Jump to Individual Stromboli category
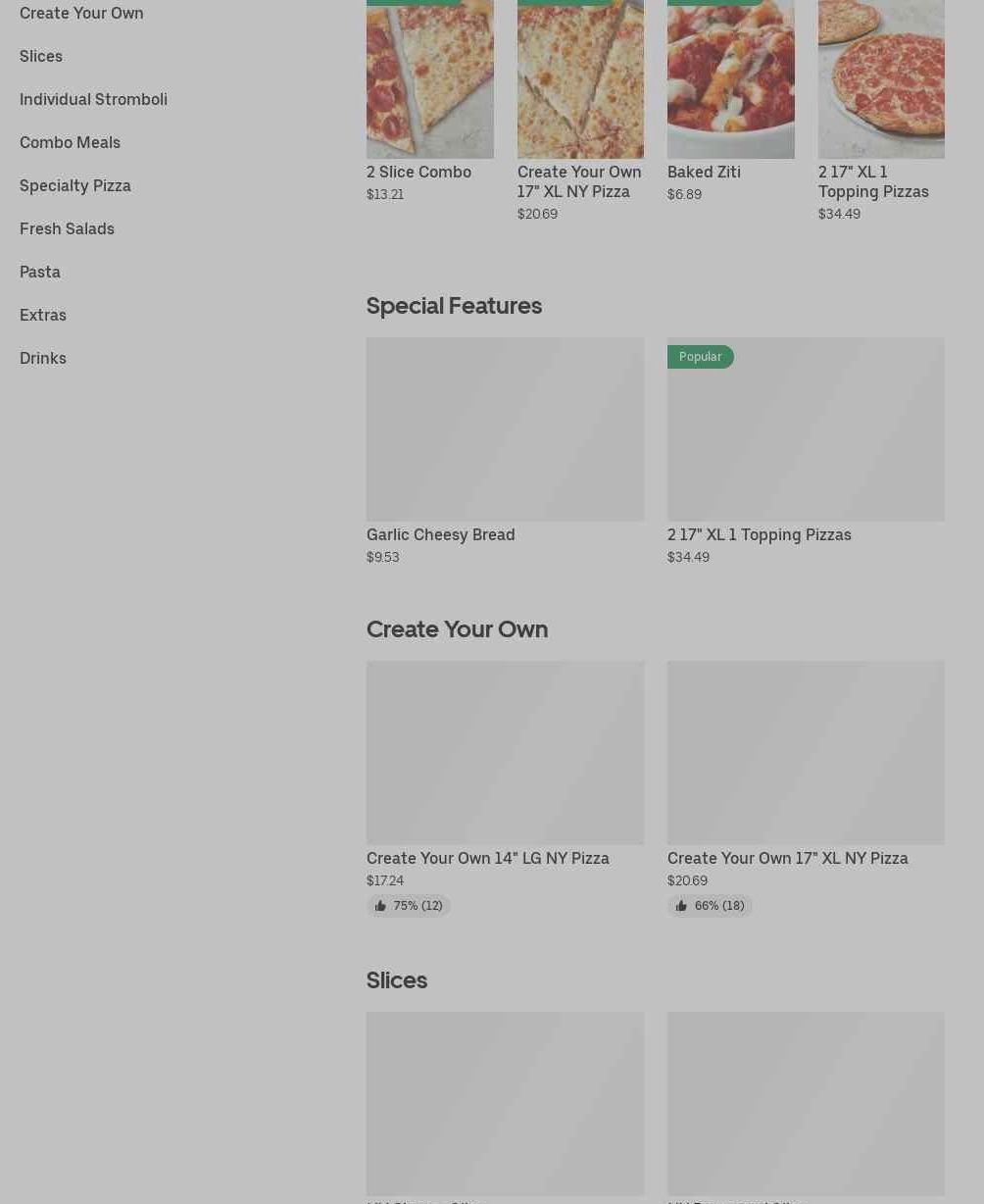Screen dimensions: 984x1204 [x=93, y=99]
